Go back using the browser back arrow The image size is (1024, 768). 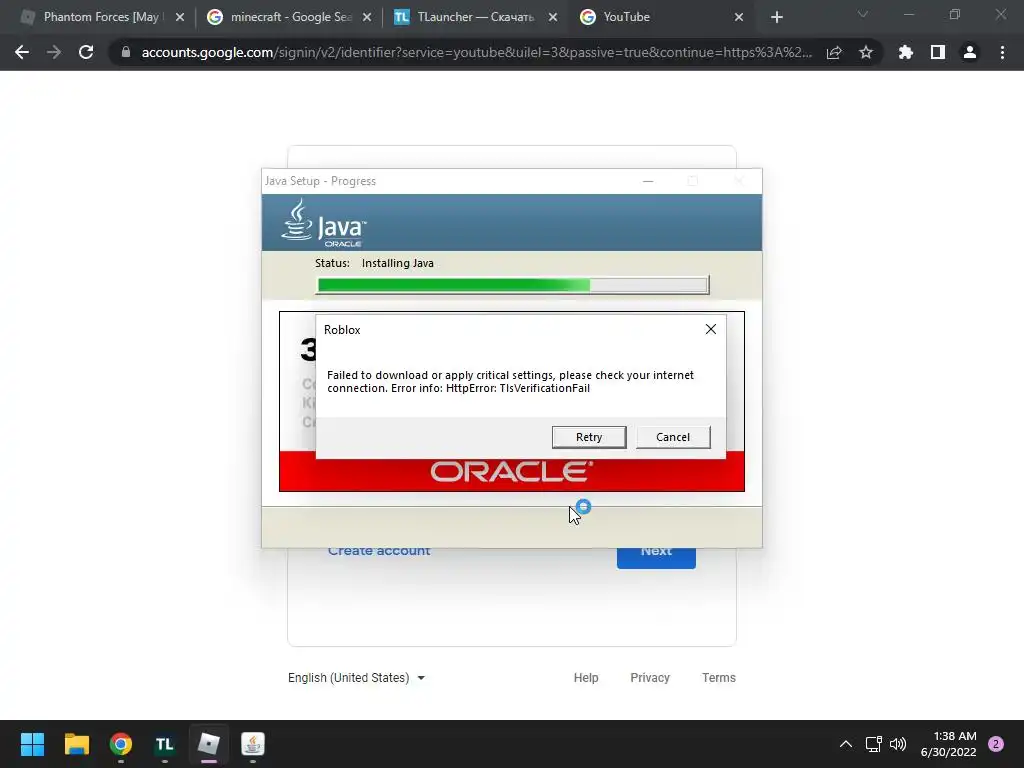(x=22, y=52)
